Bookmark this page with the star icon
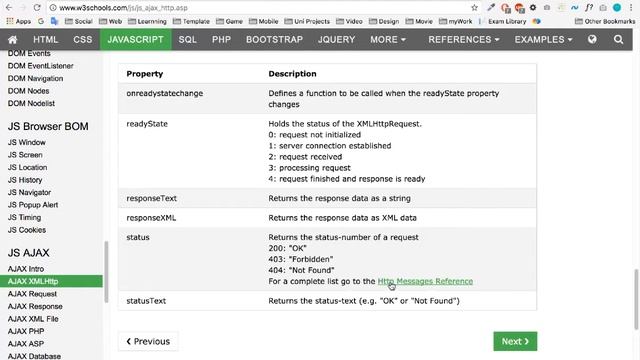640x360 pixels. [474, 8]
